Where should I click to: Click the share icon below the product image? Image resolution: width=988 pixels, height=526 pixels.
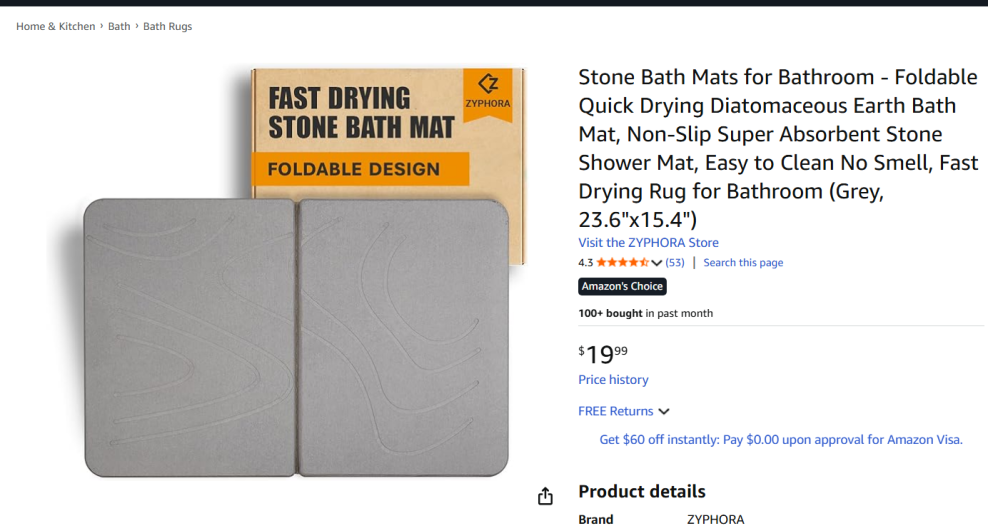coord(545,497)
